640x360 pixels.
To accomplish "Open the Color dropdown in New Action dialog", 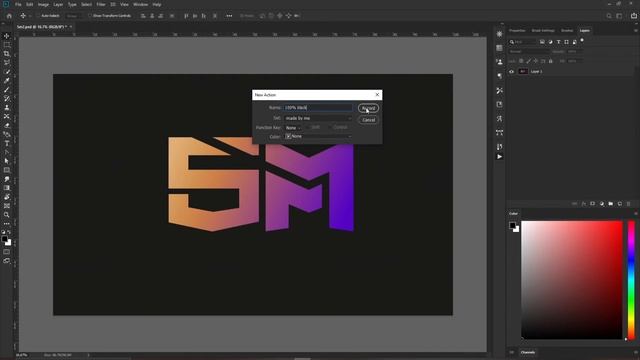I will 318,136.
